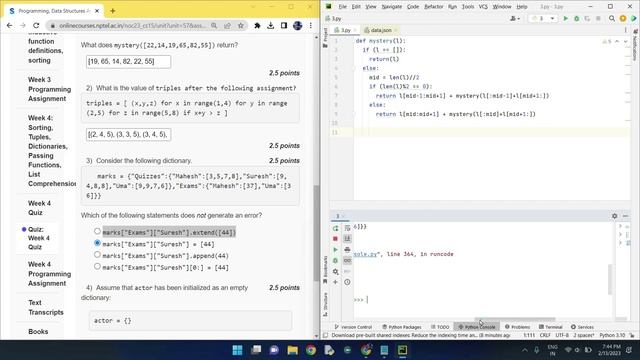Click console vertical scrollbar thumb
Image resolution: width=640 pixels, height=360 pixels.
(610, 279)
